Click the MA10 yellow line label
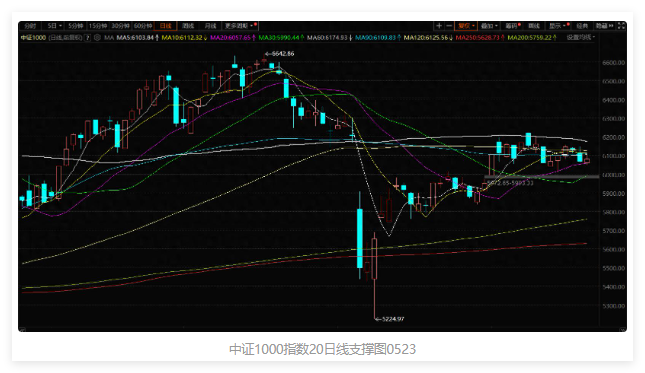This screenshot has height=373, width=645. 184,37
